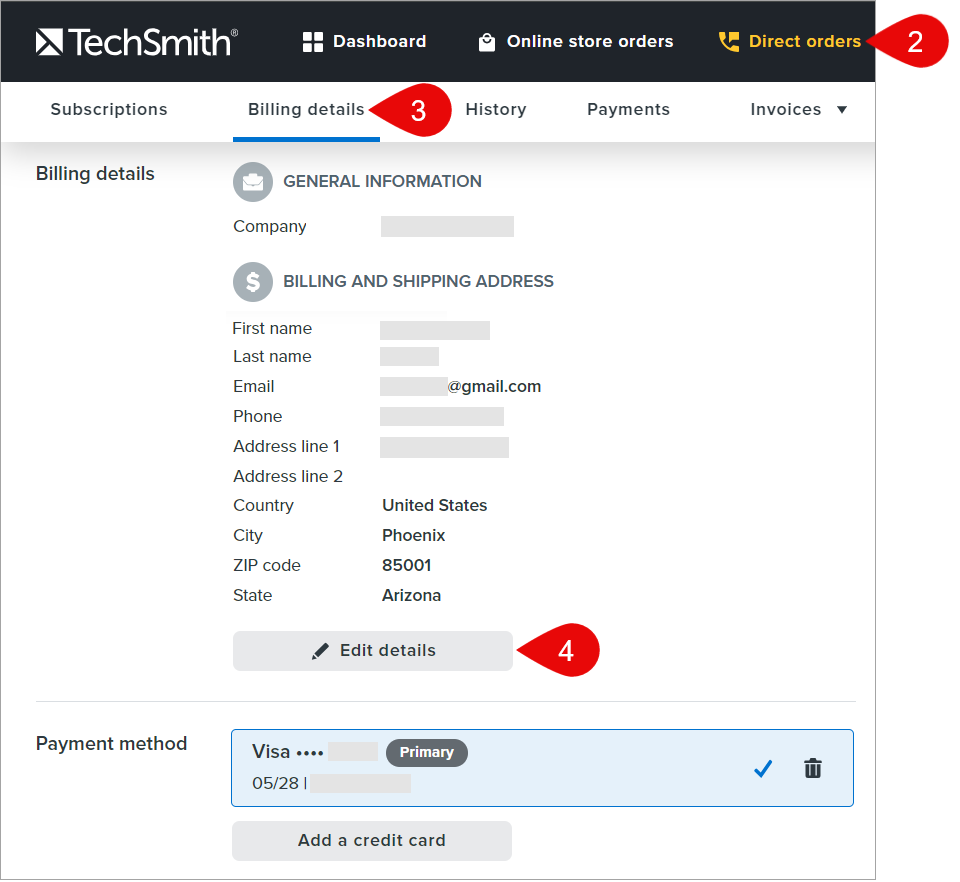Delete the Visa card with trash icon
Screen dimensions: 960x882
tap(813, 768)
